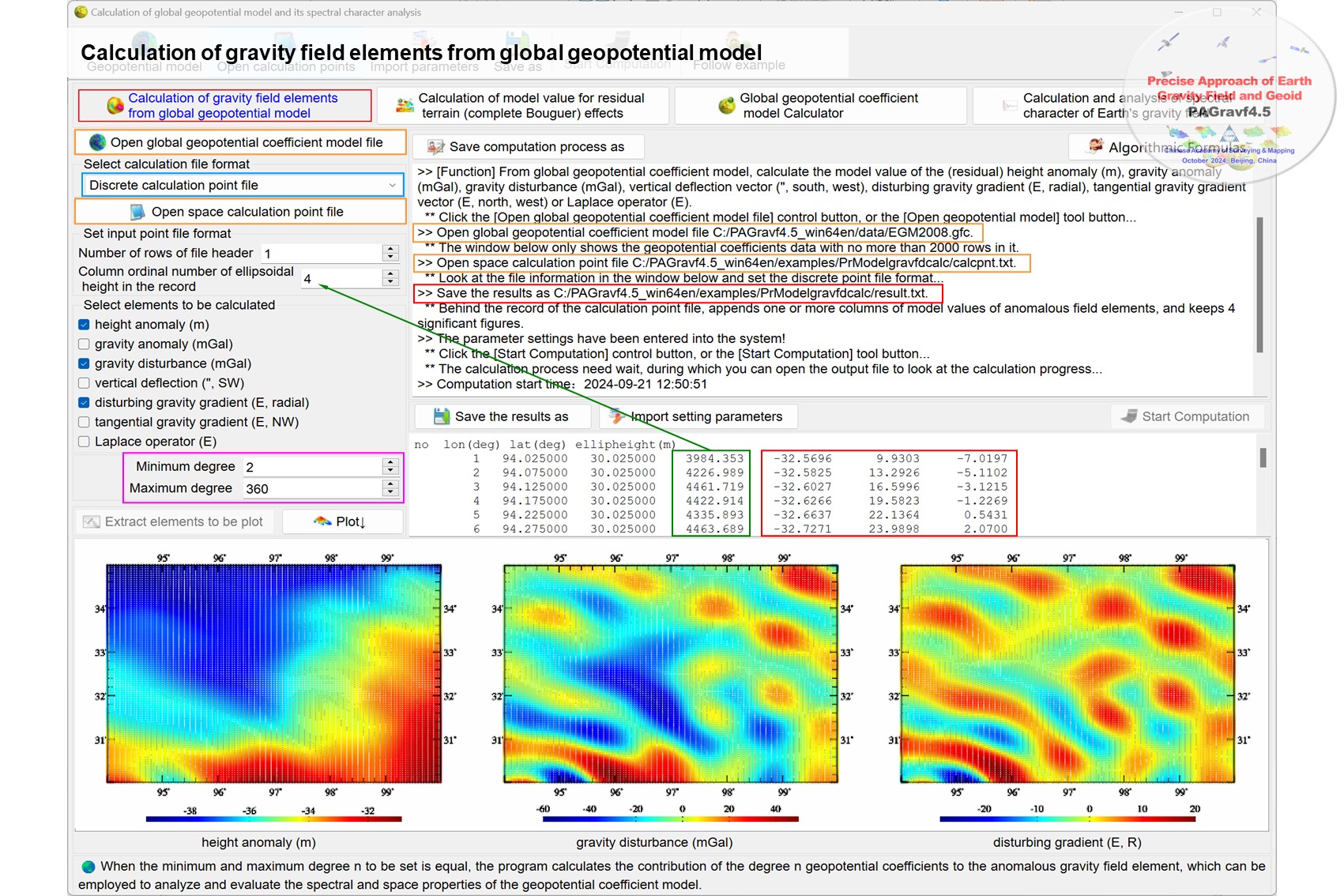Check the Laplace operator (E) option
Image resolution: width=1344 pixels, height=896 pixels.
(x=84, y=442)
